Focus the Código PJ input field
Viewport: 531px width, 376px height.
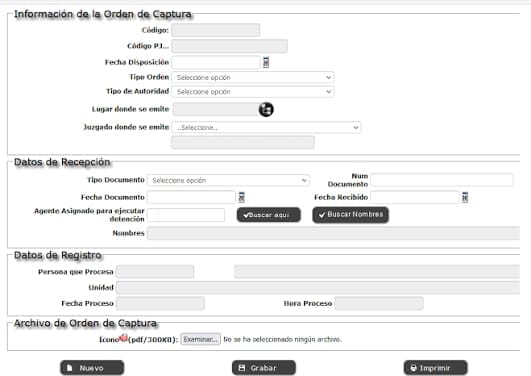point(230,46)
